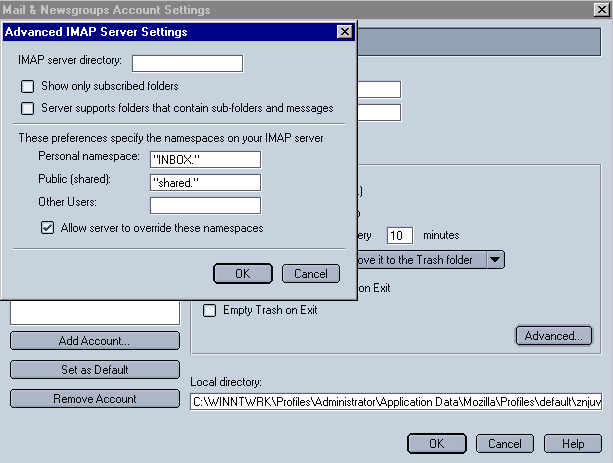
Task: Open the Trash folder dropdown arrow
Action: click(496, 260)
